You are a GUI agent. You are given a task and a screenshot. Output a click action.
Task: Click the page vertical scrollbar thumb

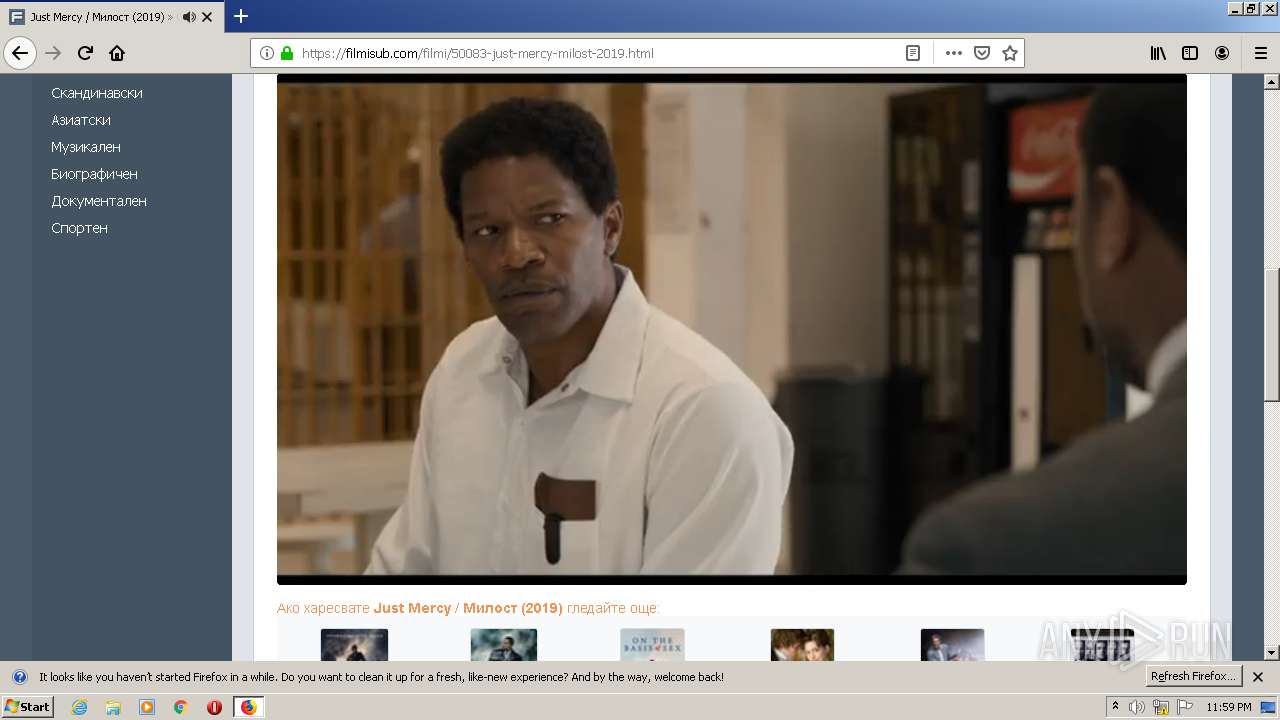1272,334
